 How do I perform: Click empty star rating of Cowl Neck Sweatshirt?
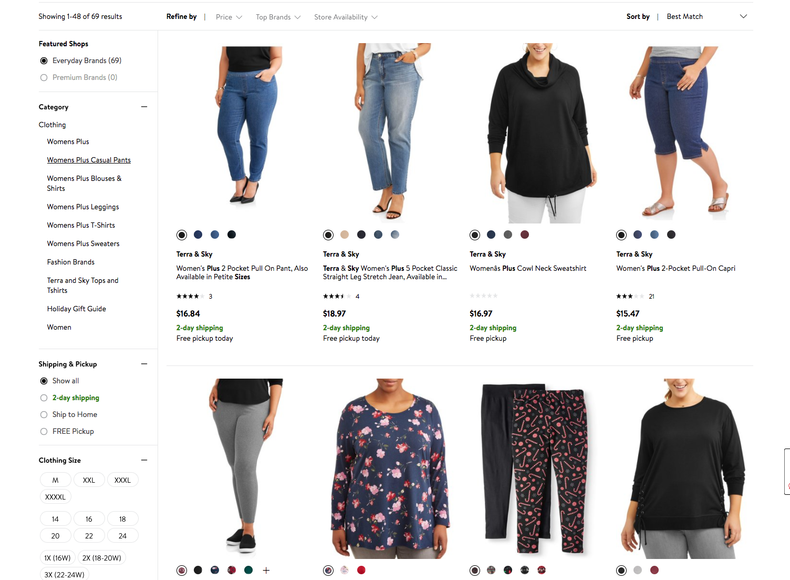[x=483, y=297]
